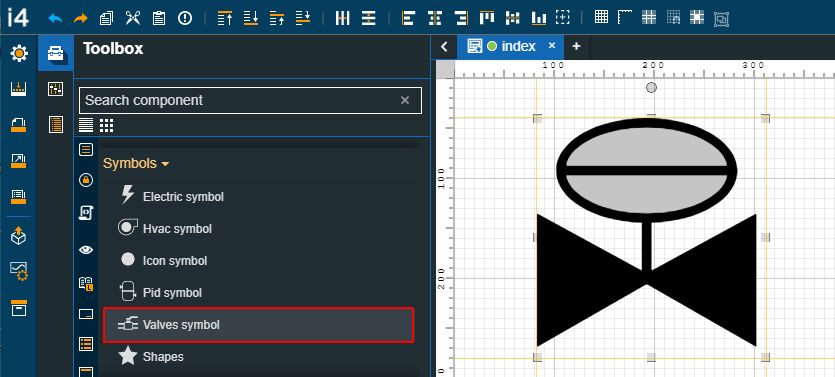Click the orange list category strip icon

pyautogui.click(x=86, y=343)
